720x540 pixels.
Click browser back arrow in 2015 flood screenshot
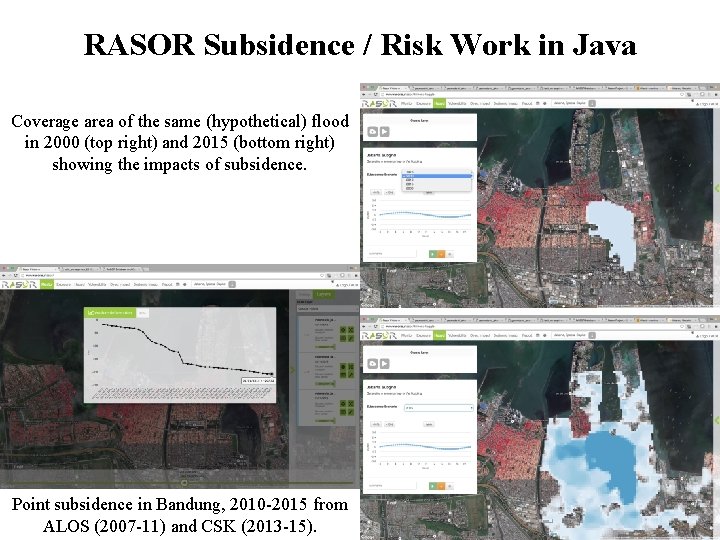(x=364, y=326)
